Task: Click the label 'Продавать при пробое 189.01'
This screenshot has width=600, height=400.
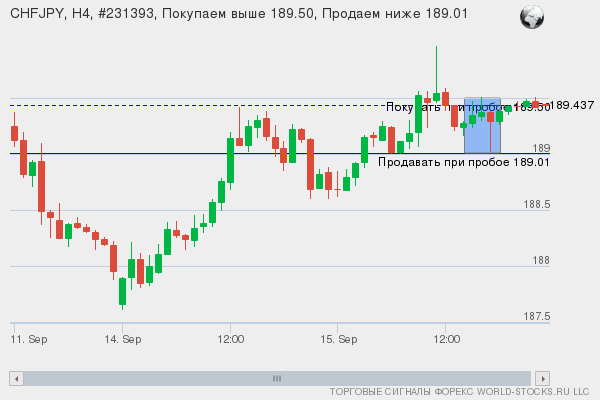Action: pos(464,162)
